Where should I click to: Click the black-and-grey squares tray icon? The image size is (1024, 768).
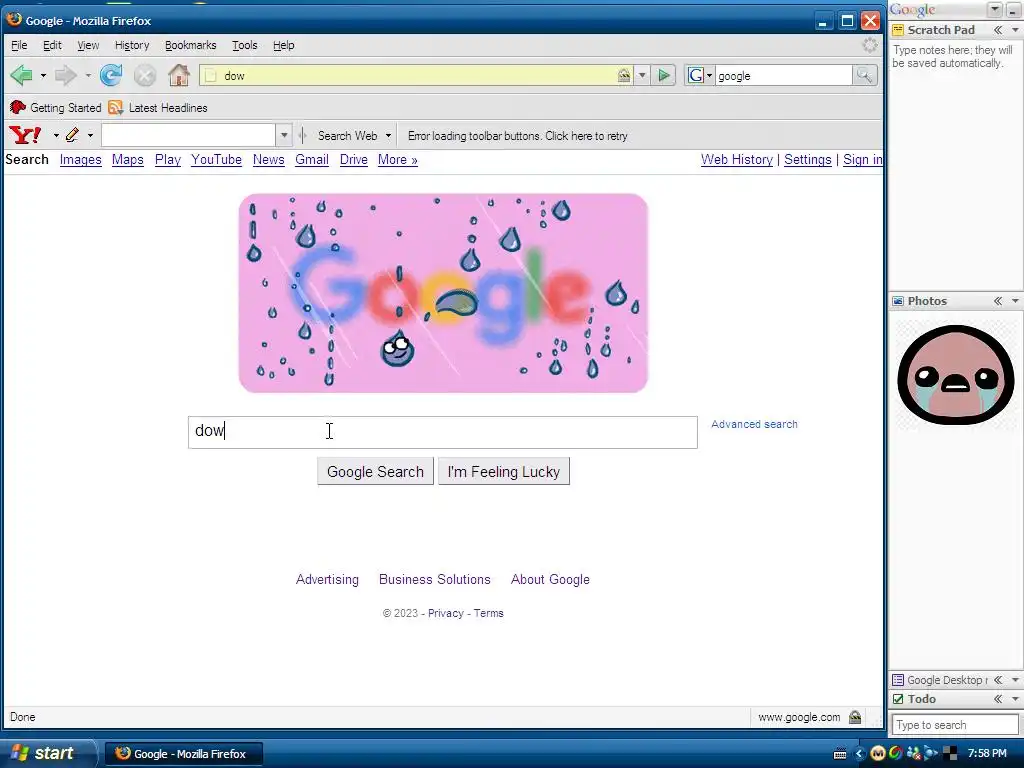click(x=950, y=754)
